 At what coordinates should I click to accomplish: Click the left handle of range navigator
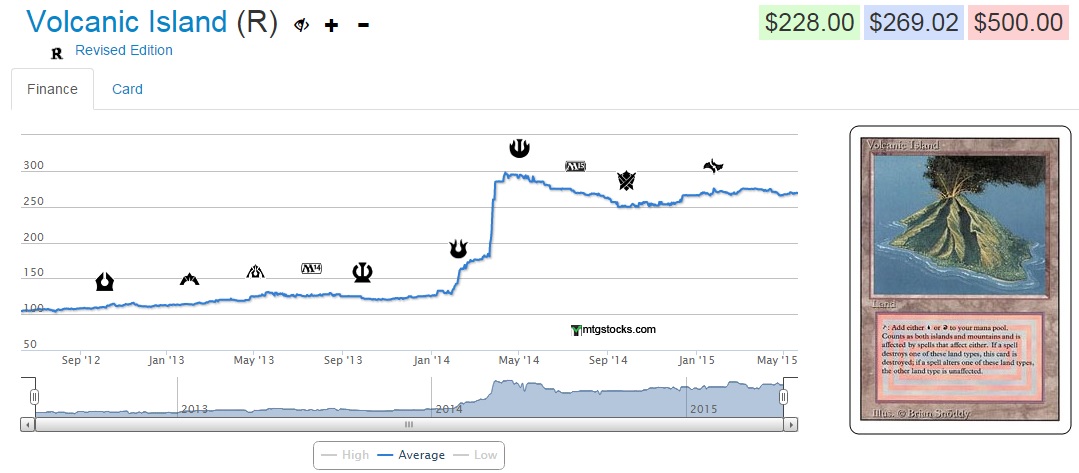[34, 397]
